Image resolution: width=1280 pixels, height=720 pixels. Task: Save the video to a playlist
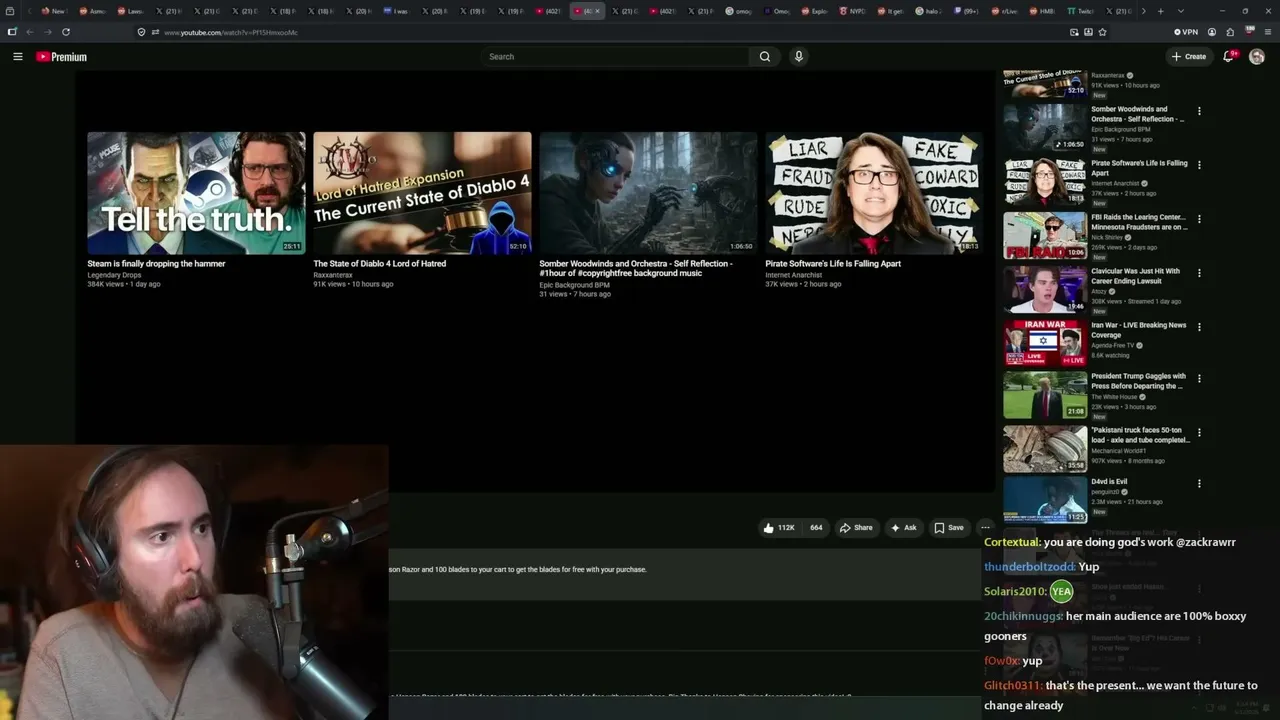click(x=949, y=527)
